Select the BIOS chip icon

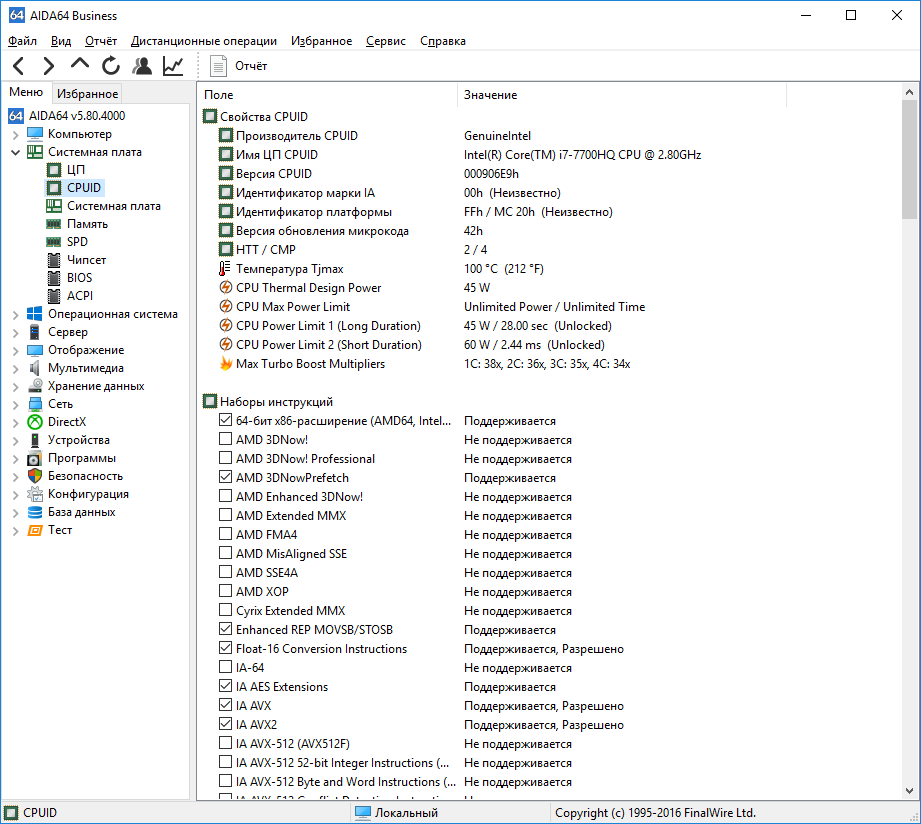click(x=54, y=278)
